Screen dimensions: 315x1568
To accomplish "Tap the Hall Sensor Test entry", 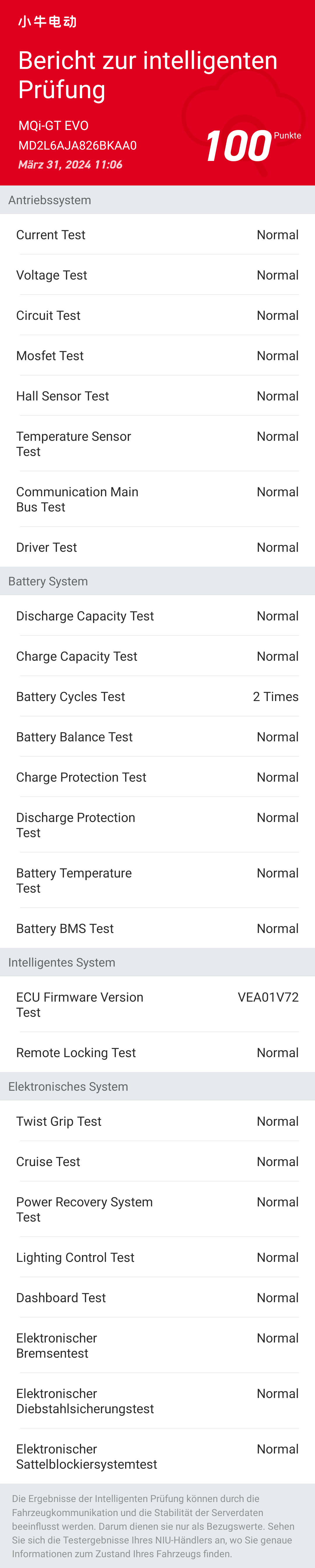I will point(157,396).
